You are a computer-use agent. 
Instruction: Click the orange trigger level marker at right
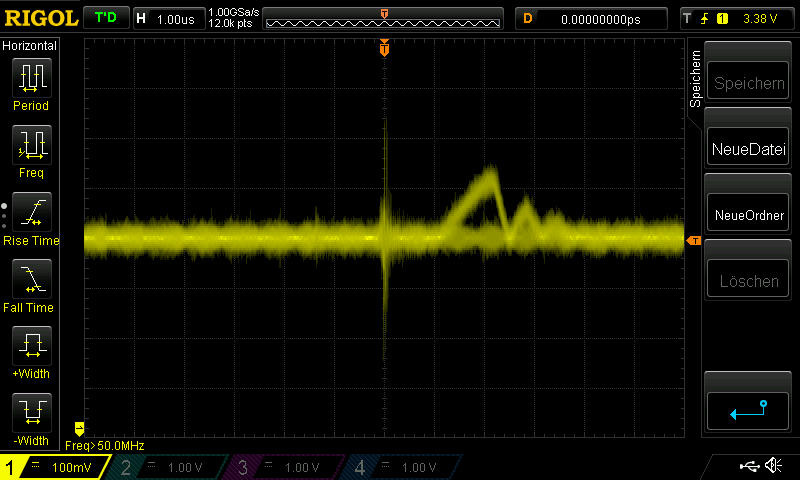point(693,240)
